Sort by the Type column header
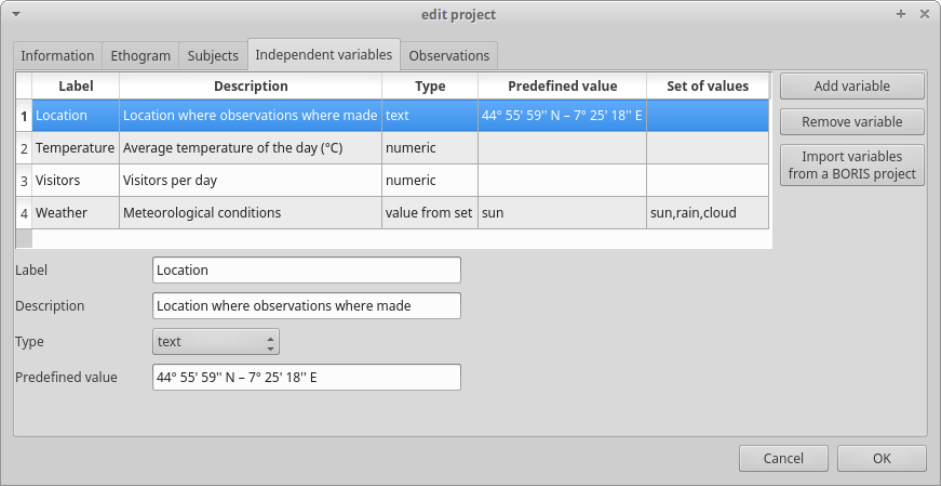 [x=430, y=86]
